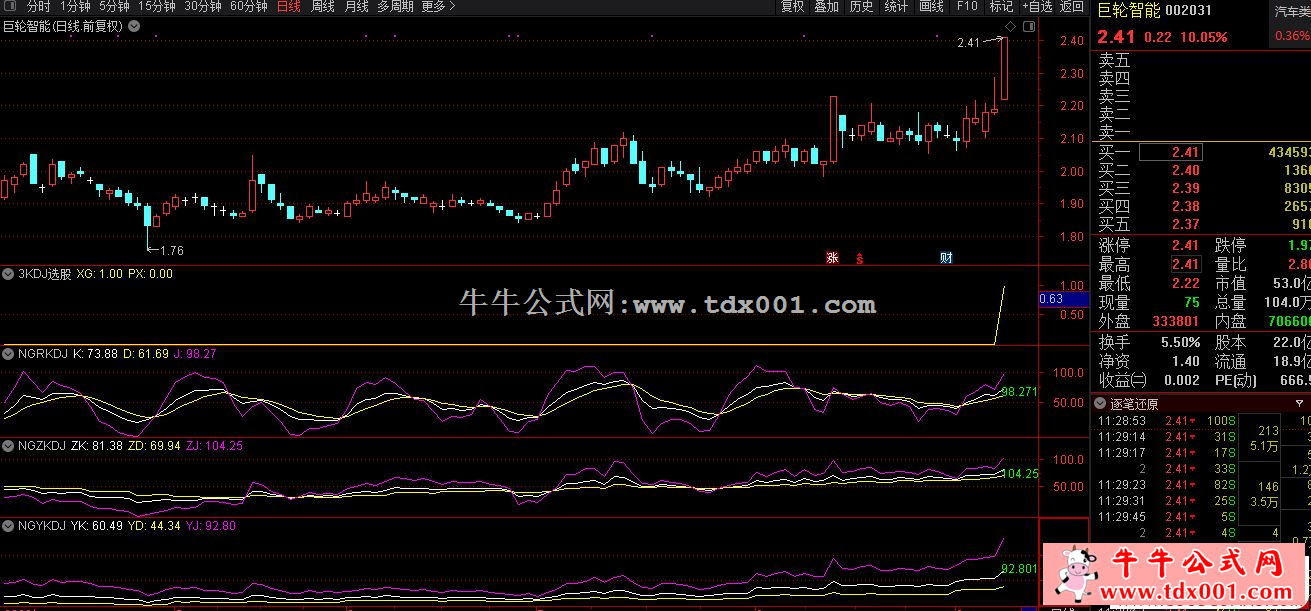Open the 统计 statistics tool
This screenshot has height=611, width=1311.
click(896, 6)
